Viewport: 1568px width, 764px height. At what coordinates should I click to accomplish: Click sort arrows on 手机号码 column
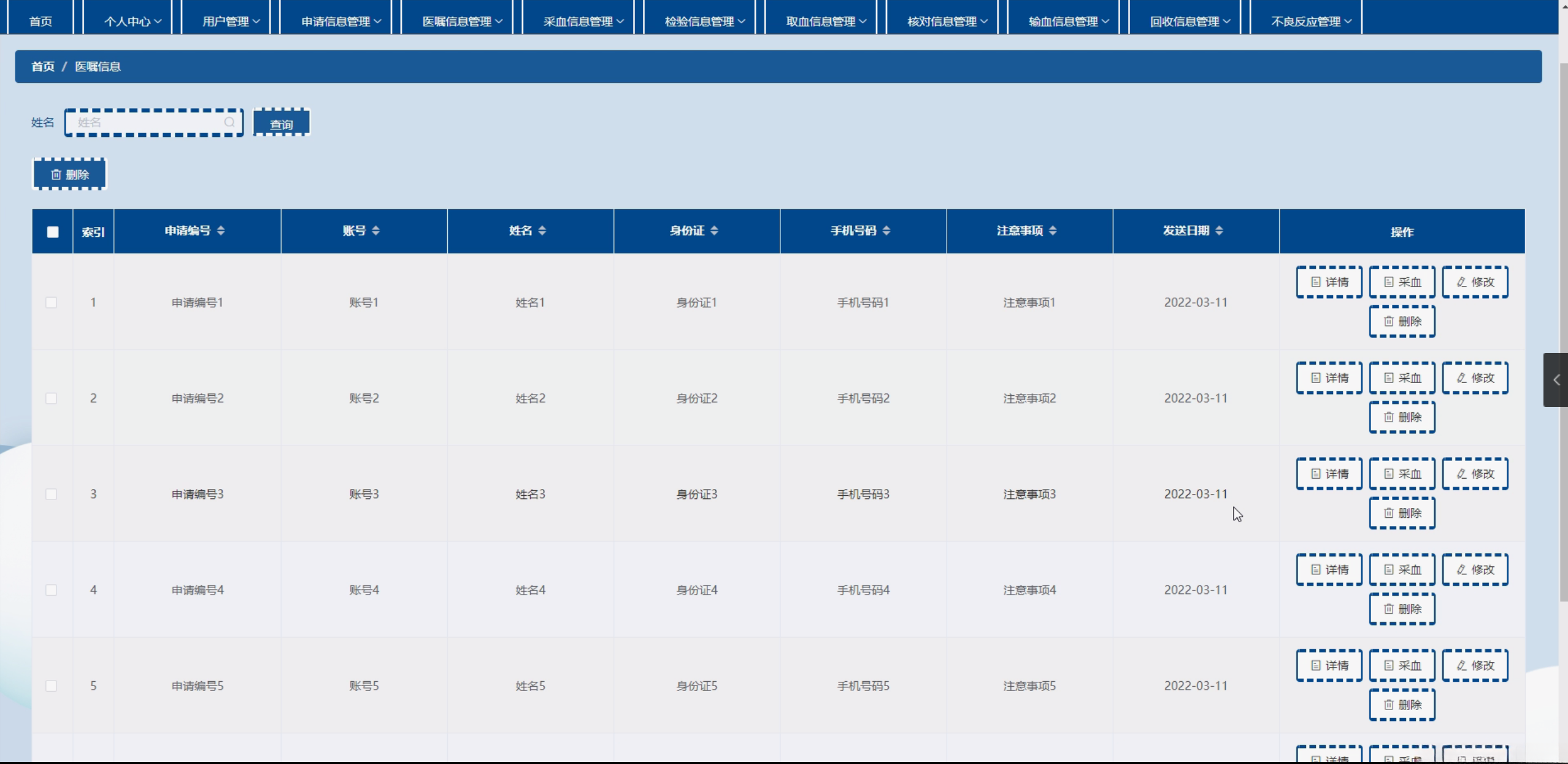886,231
